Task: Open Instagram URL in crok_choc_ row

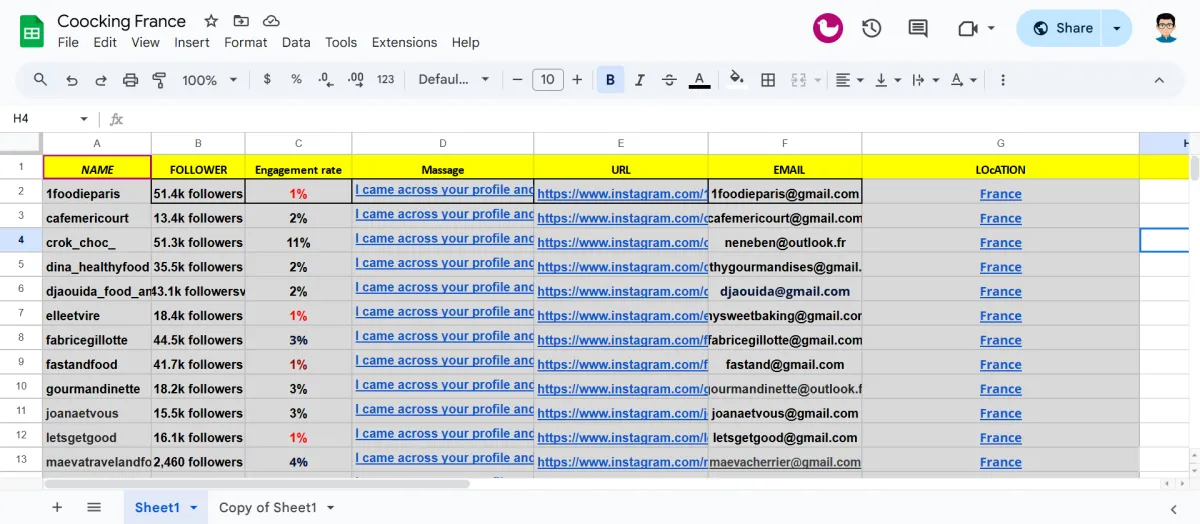Action: [622, 243]
